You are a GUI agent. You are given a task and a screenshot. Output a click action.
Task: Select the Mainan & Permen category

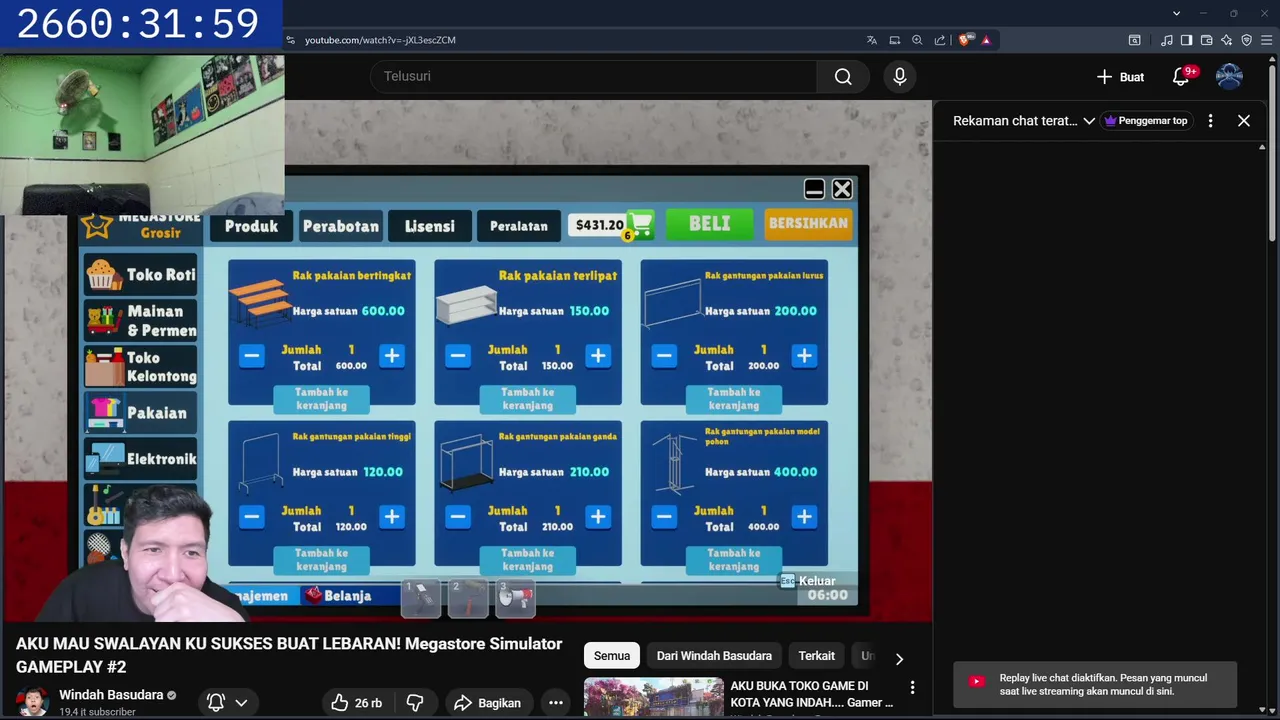pos(141,321)
